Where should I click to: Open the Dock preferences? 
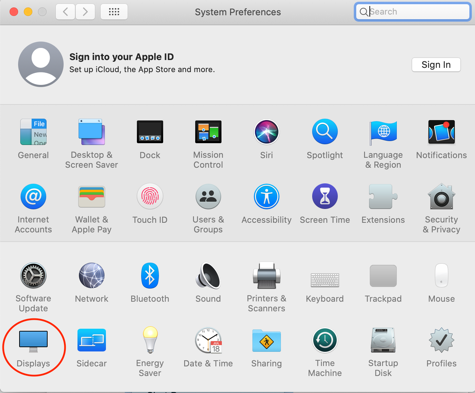[x=150, y=132]
